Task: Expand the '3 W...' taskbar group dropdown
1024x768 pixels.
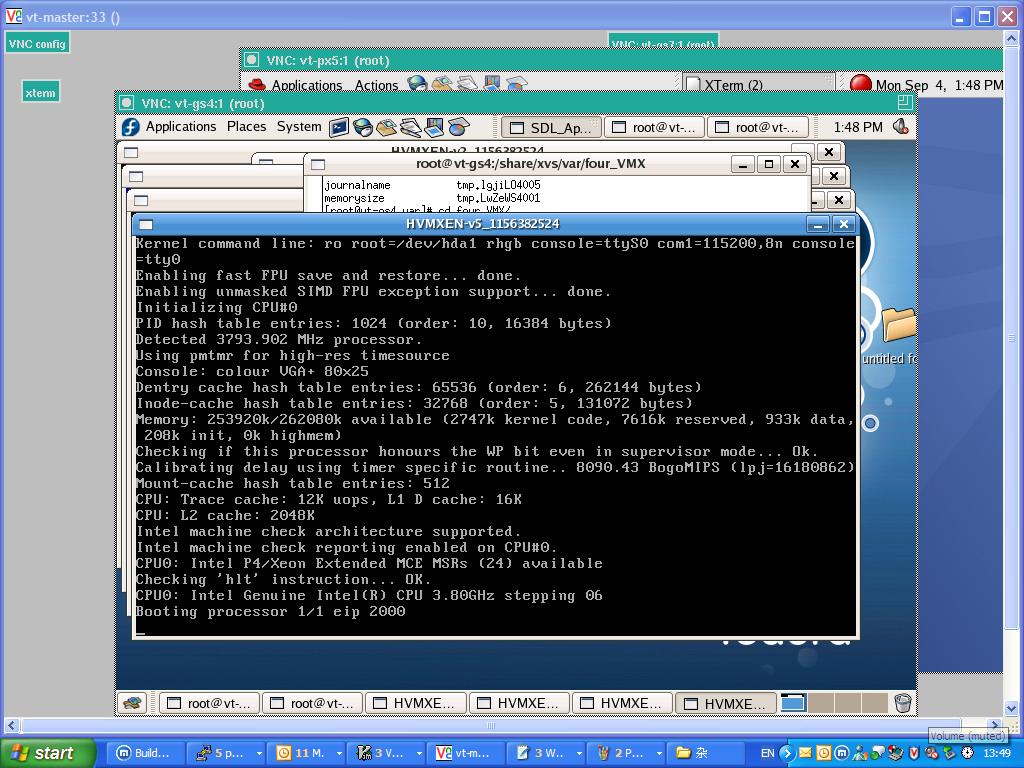Action: point(579,753)
